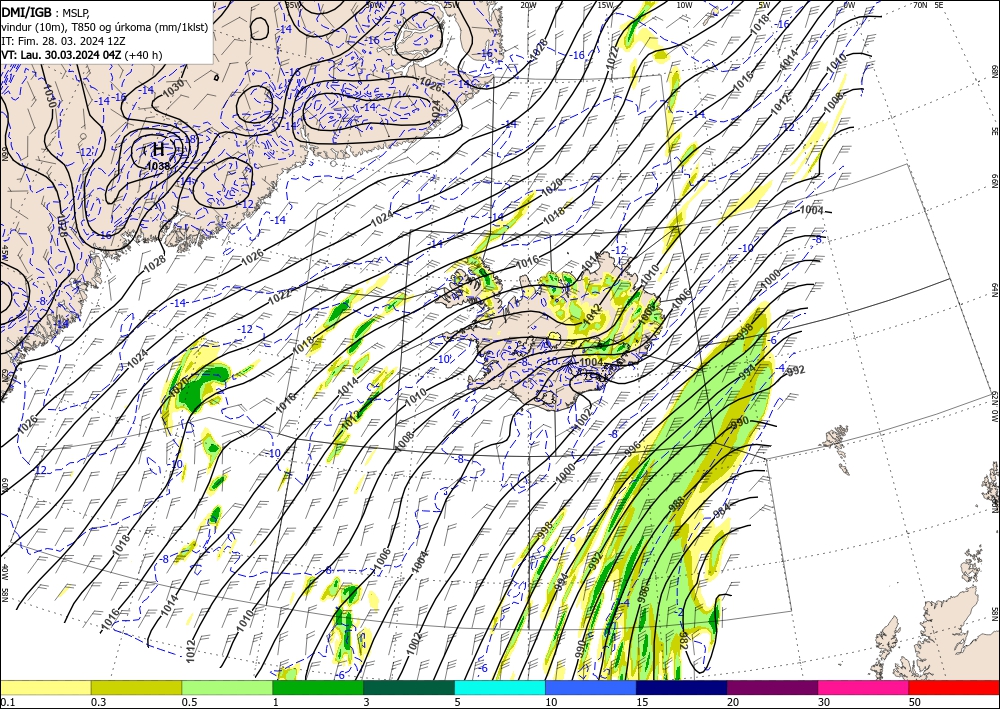Click the '30' legend value
The image size is (1000, 709).
pyautogui.click(x=825, y=702)
